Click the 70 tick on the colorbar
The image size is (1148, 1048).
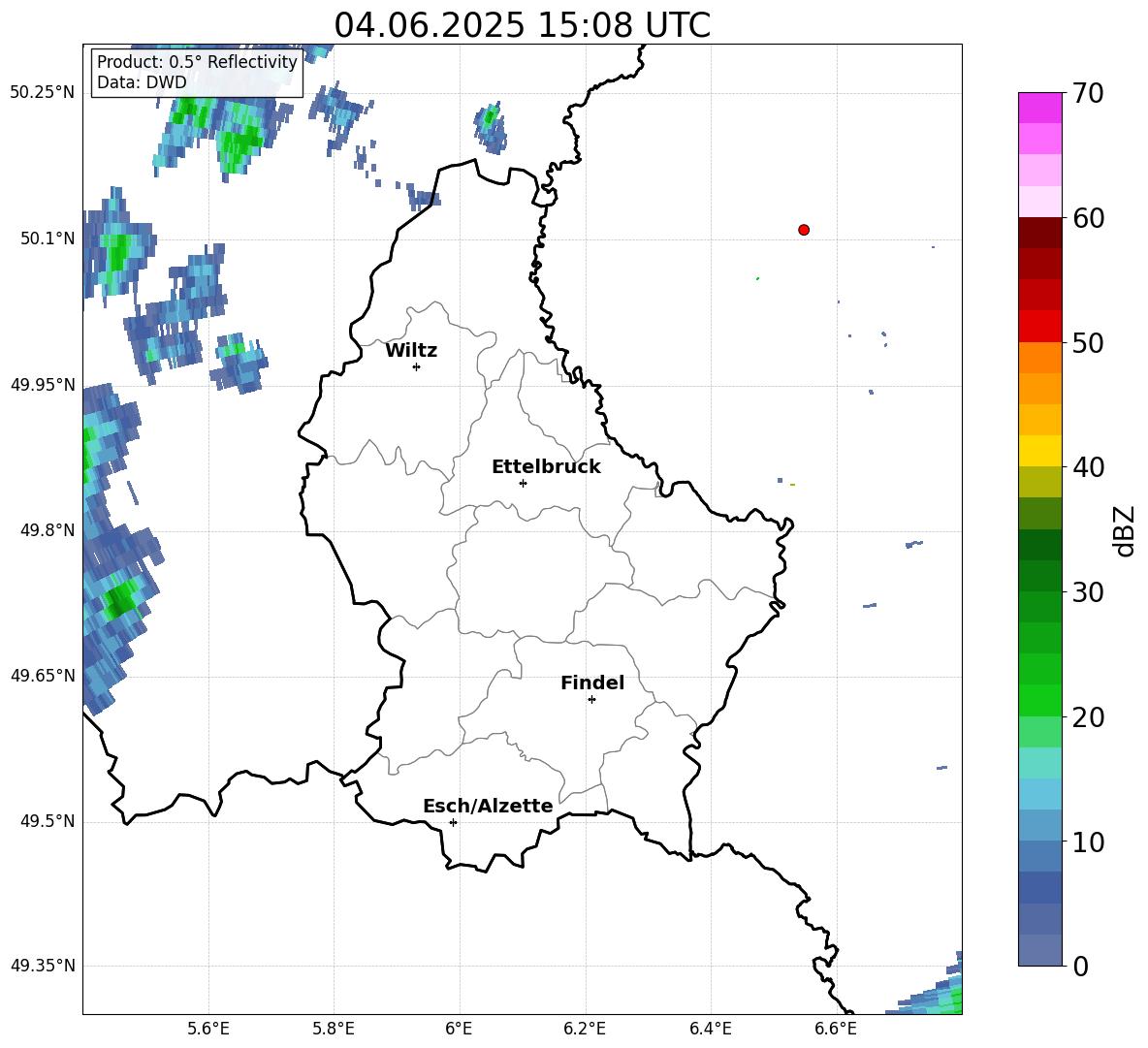pos(1087,94)
